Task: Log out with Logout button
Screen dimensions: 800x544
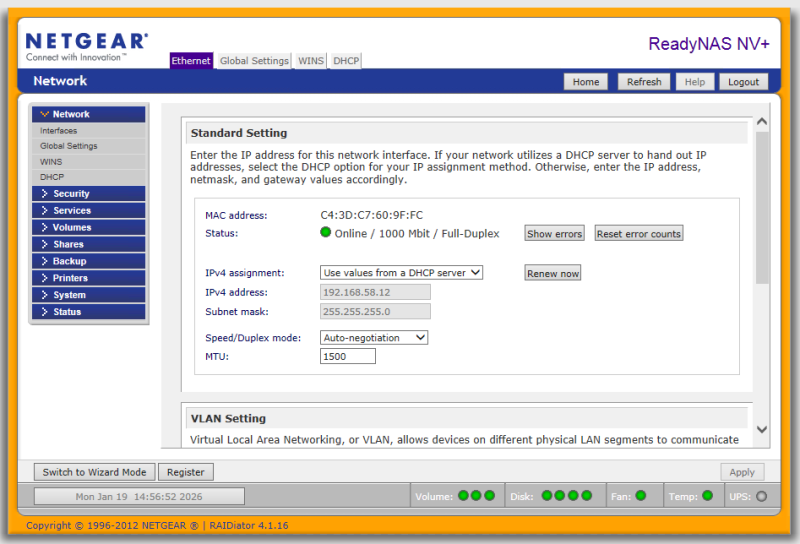Action: pos(743,82)
